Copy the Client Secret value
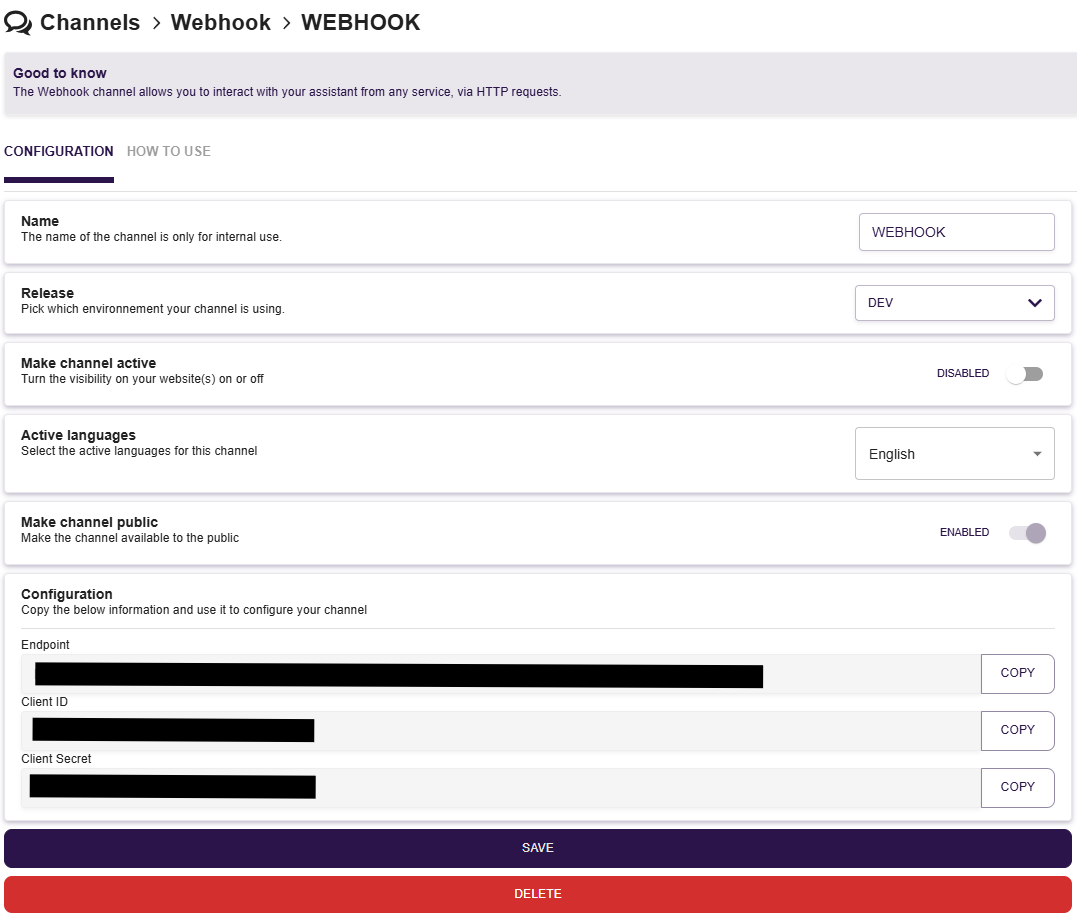The width and height of the screenshot is (1077, 917). [x=1017, y=788]
